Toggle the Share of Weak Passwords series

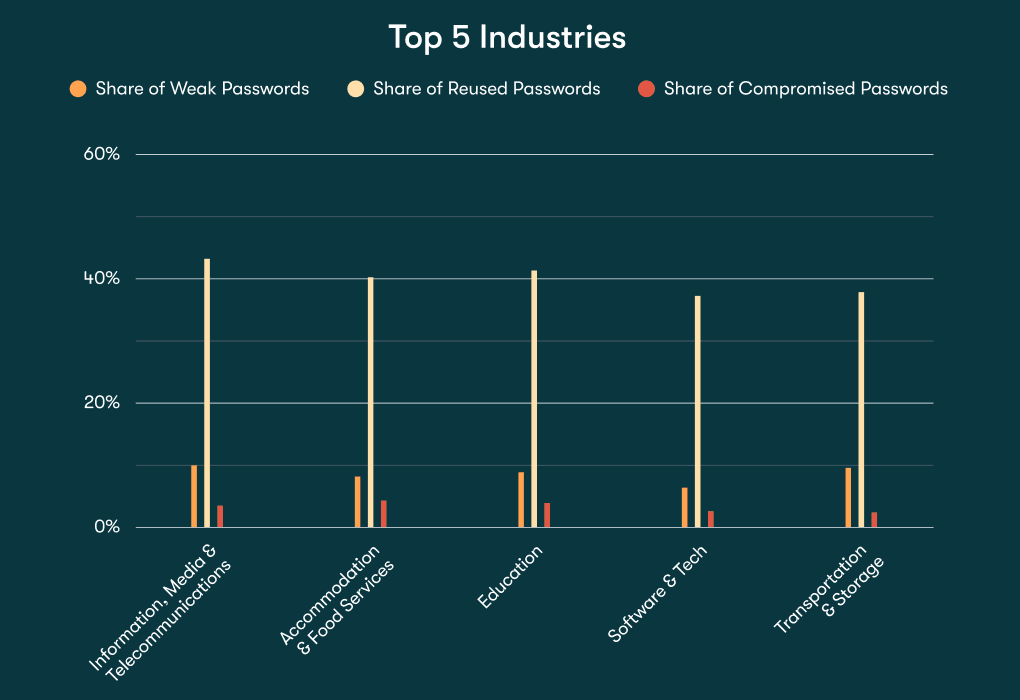pyautogui.click(x=190, y=88)
